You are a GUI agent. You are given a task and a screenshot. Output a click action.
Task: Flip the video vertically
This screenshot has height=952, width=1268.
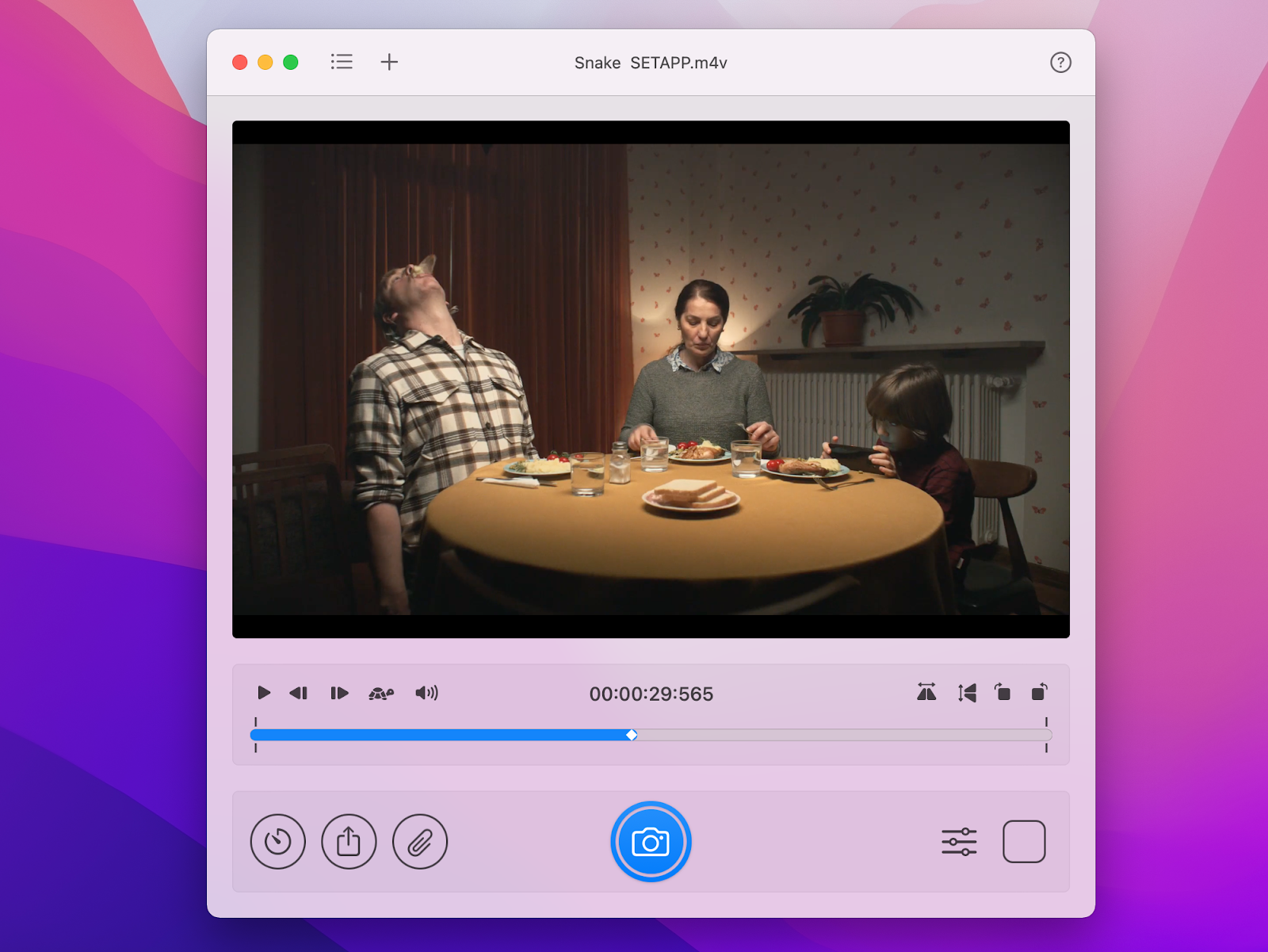[967, 693]
